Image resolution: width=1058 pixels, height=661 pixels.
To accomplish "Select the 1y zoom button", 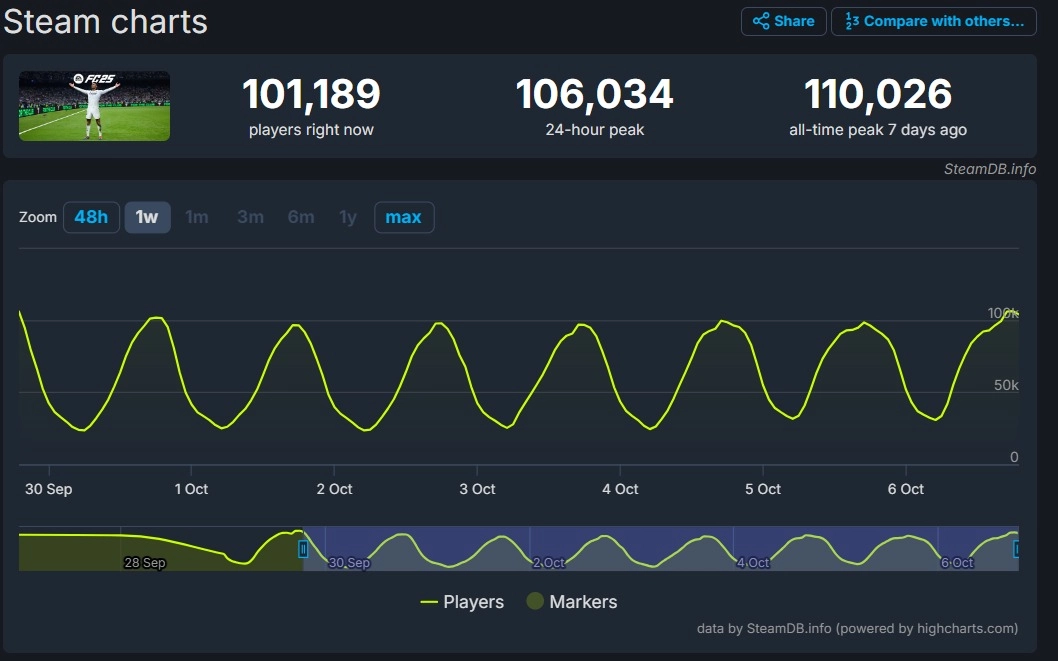I will pyautogui.click(x=348, y=217).
